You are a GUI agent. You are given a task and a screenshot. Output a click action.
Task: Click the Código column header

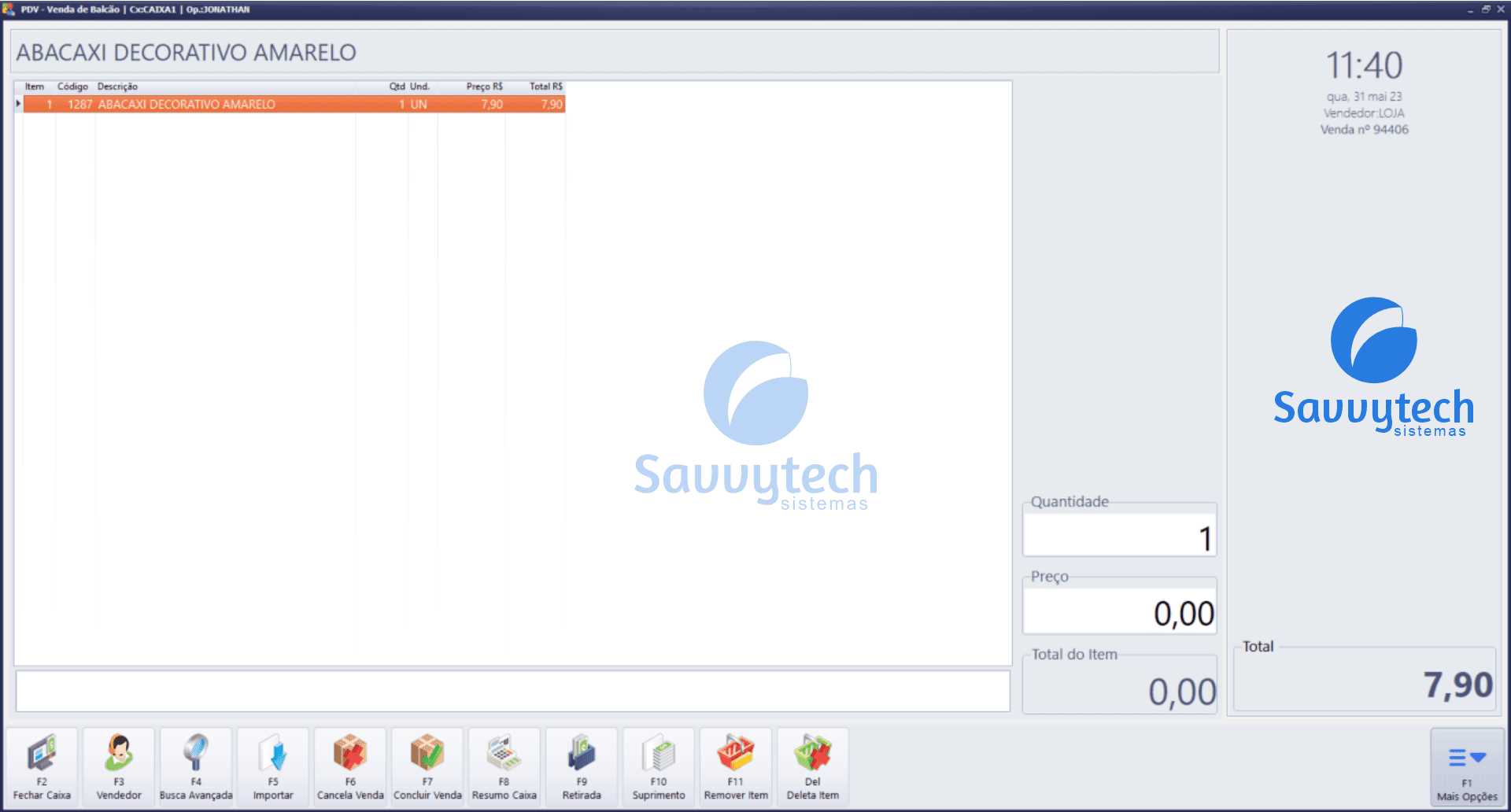click(72, 87)
